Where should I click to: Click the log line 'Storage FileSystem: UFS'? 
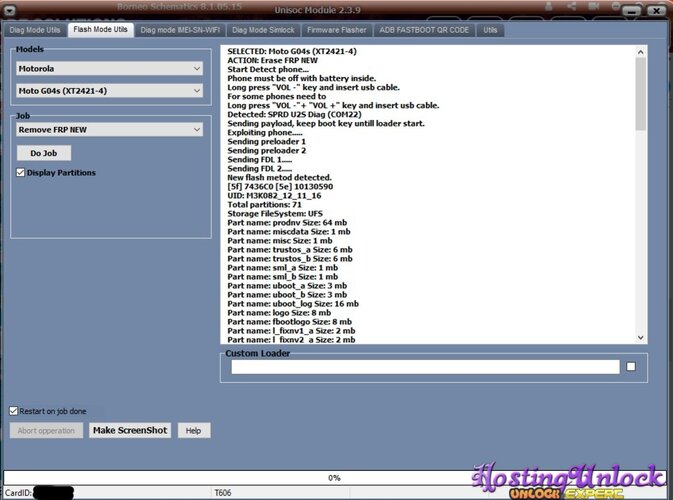[275, 214]
